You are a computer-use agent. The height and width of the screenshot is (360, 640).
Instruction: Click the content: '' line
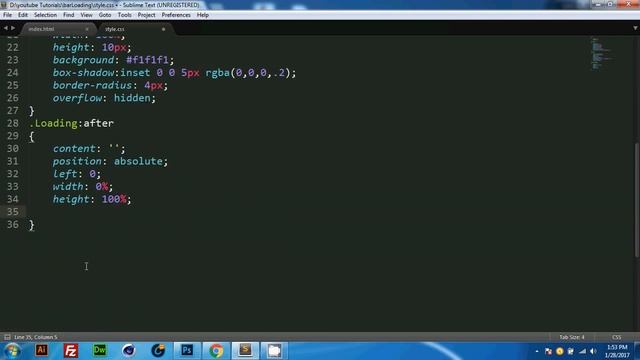coord(89,149)
